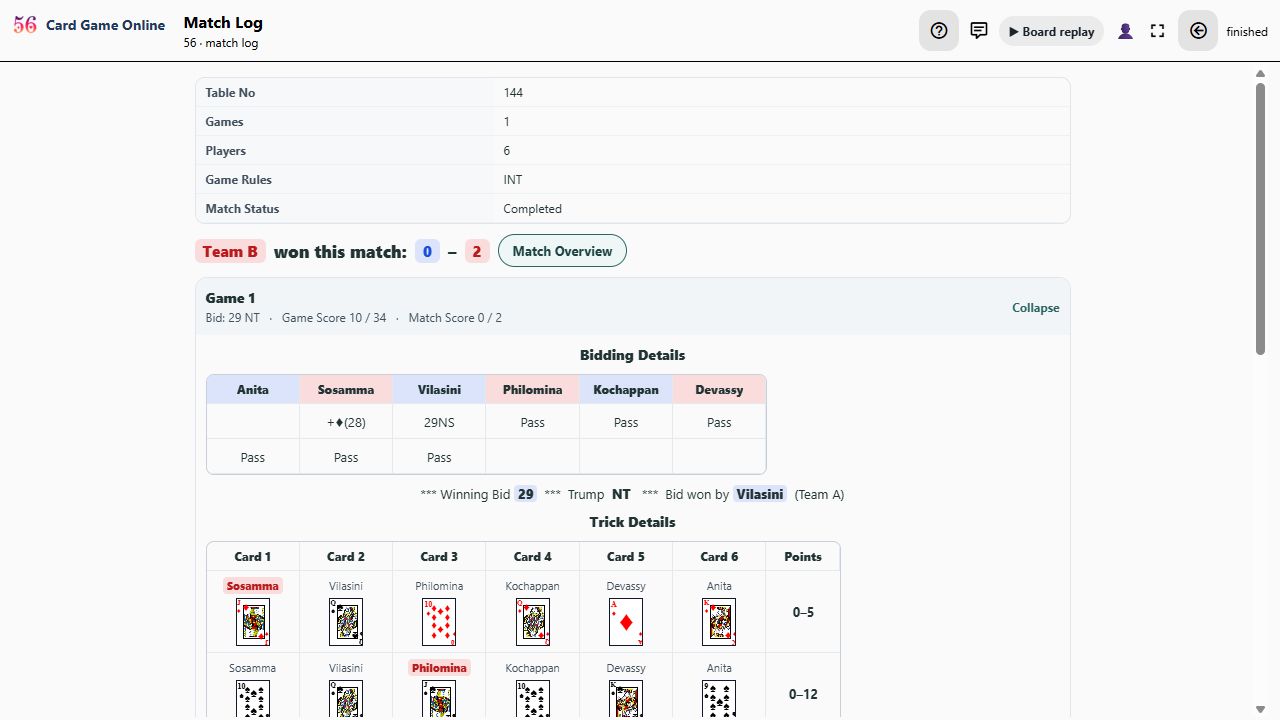Click Devassy's ace of diamonds card
1280x720 pixels.
626,622
